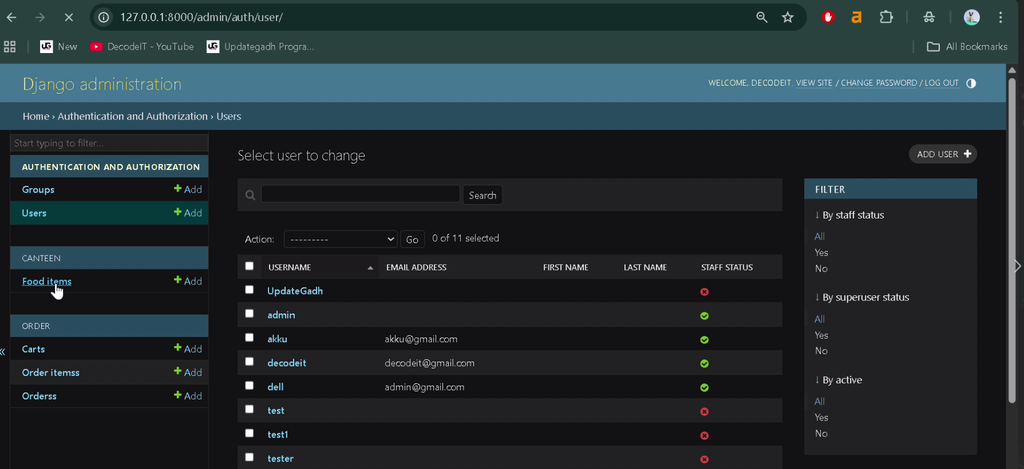Click the VIEW SITE link
The height and width of the screenshot is (469, 1024).
814,83
